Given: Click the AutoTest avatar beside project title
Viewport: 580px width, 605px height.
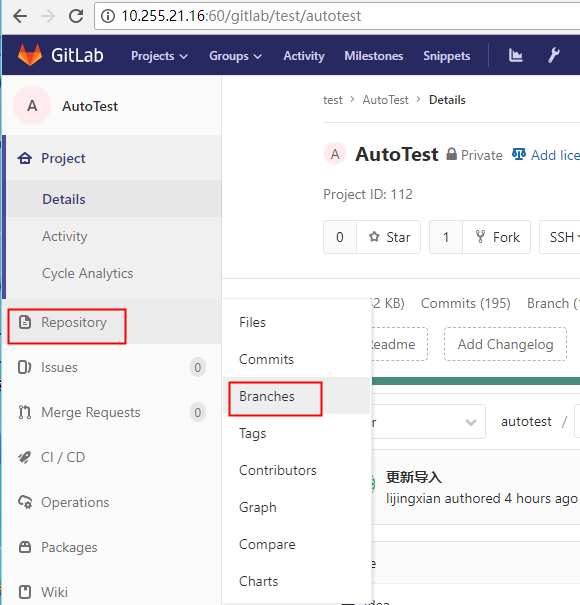Looking at the screenshot, I should click(x=335, y=154).
